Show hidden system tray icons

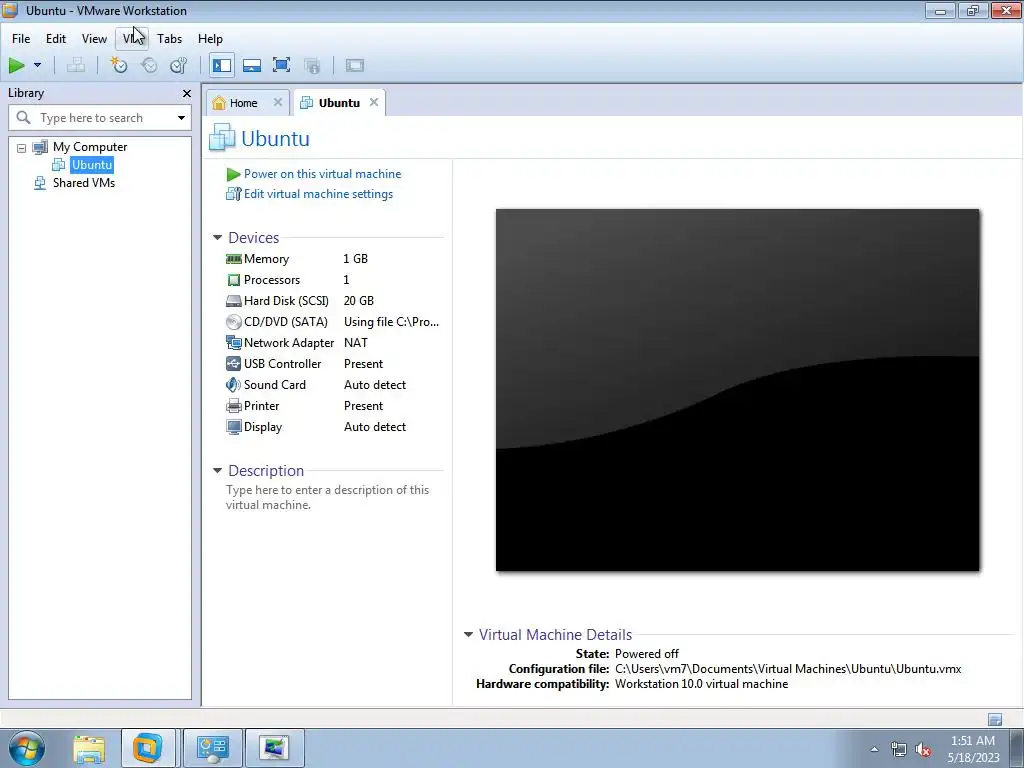874,749
